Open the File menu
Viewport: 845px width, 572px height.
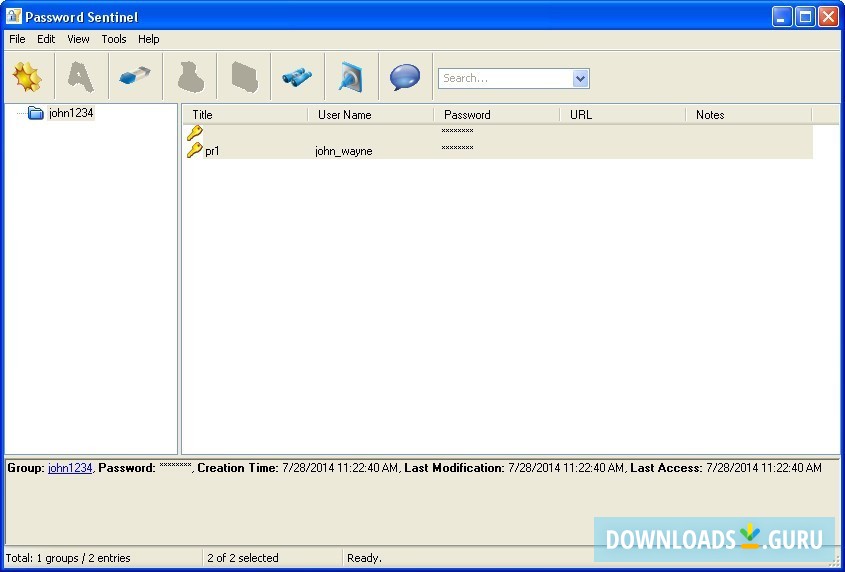click(x=17, y=39)
